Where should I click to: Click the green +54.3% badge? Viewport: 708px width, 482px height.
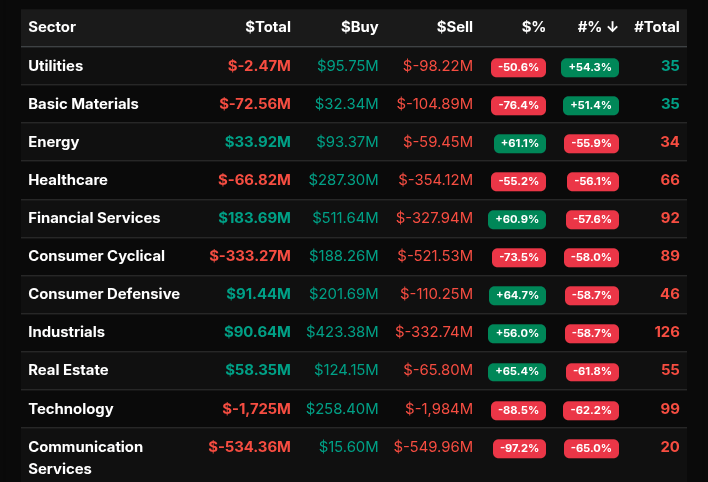[x=590, y=67]
